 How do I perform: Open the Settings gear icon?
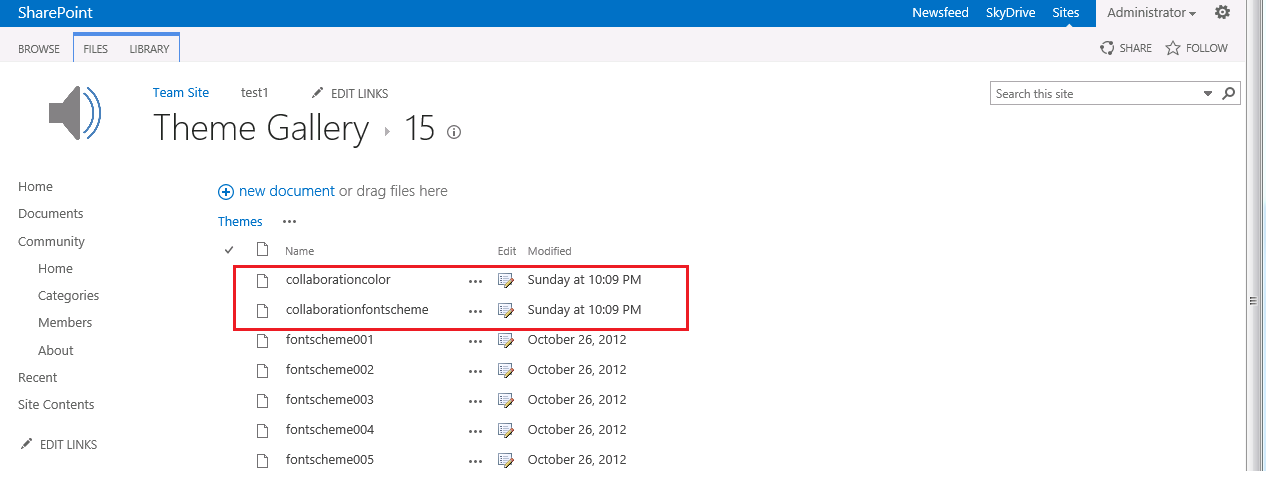[1222, 13]
